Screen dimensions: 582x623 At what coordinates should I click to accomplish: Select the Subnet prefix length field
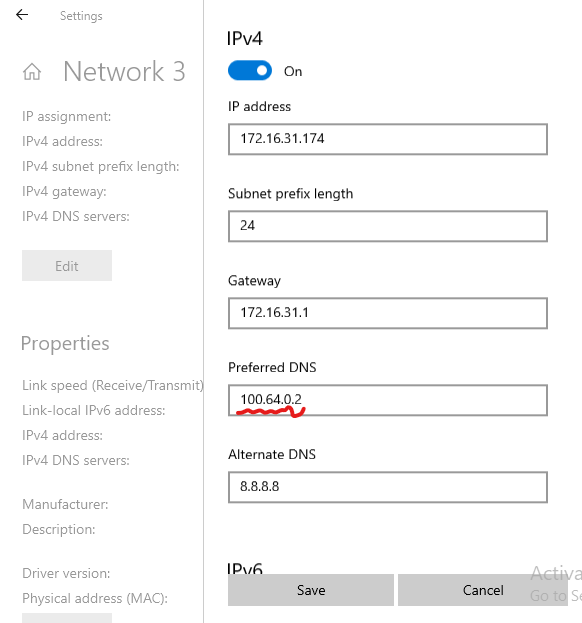388,226
